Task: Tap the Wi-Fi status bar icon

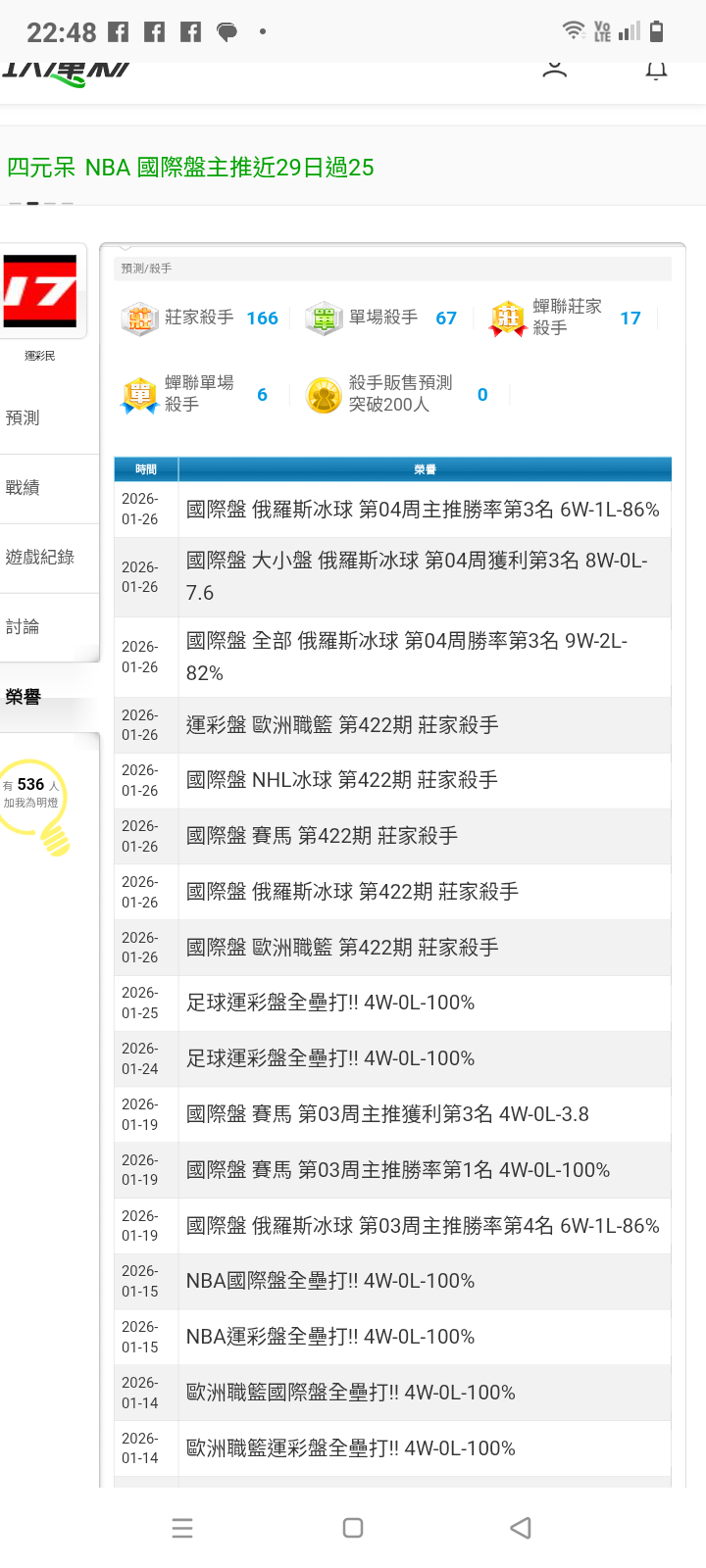Action: coord(574,30)
